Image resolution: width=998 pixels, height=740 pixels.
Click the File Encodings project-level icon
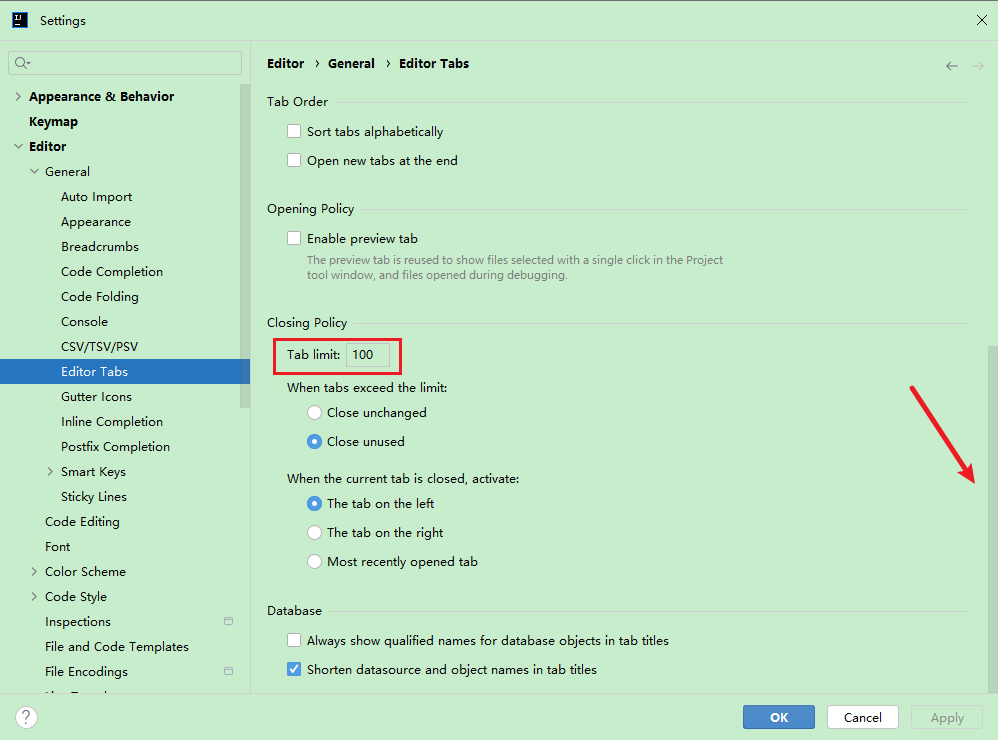click(228, 672)
